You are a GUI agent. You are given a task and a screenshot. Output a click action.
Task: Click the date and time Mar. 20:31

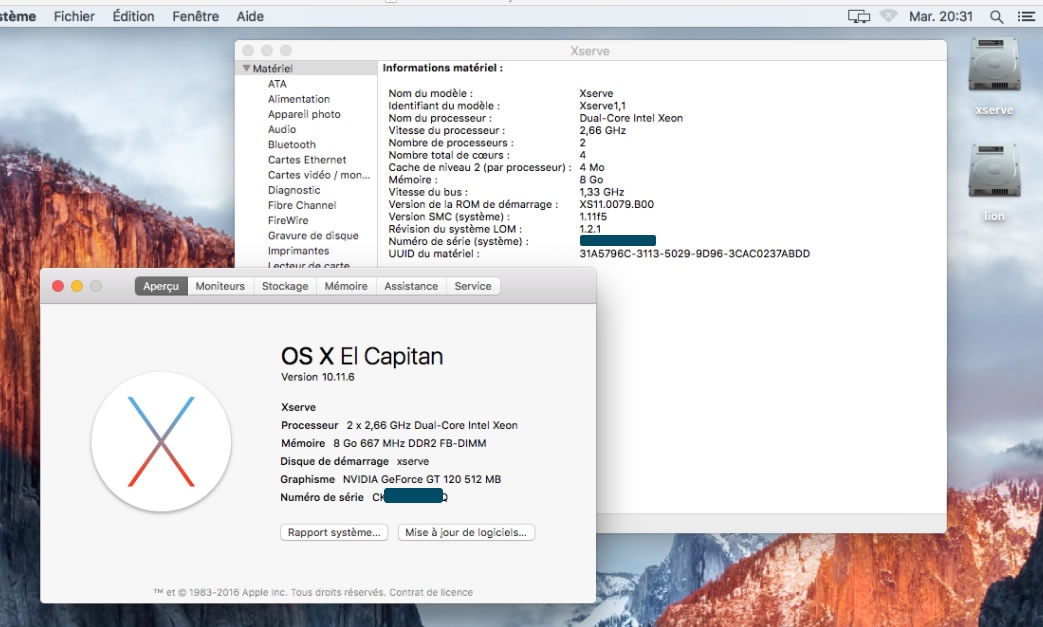[x=941, y=17]
